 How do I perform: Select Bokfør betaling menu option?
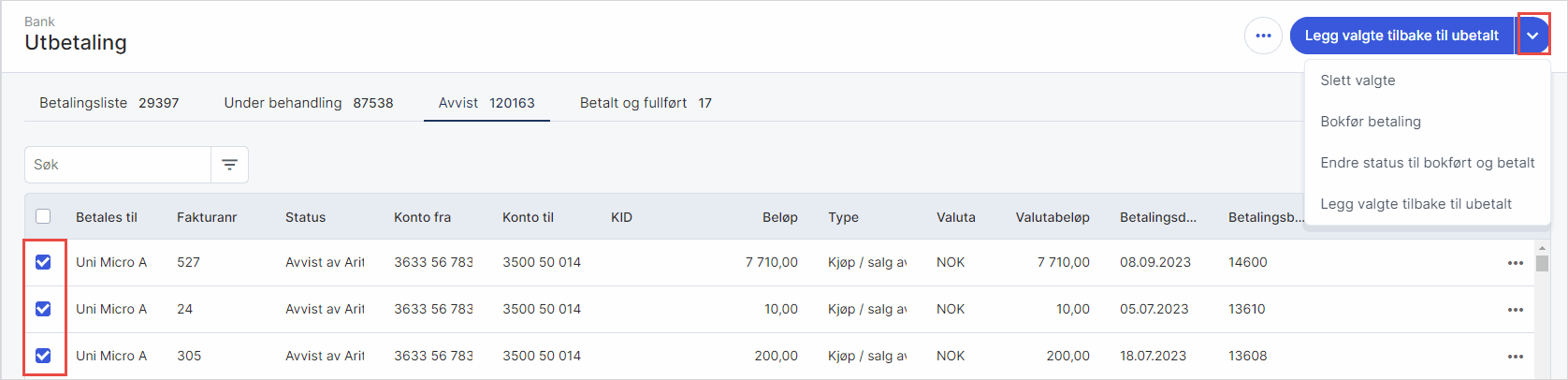(x=1371, y=122)
